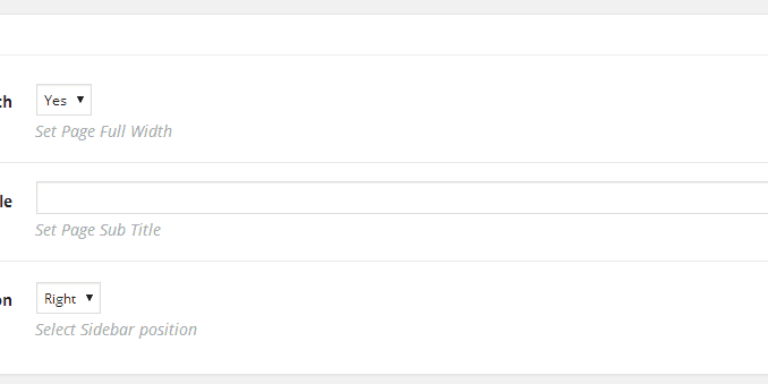Click the truncated label ending in on
Screen dimensions: 768x384
(x=5, y=300)
